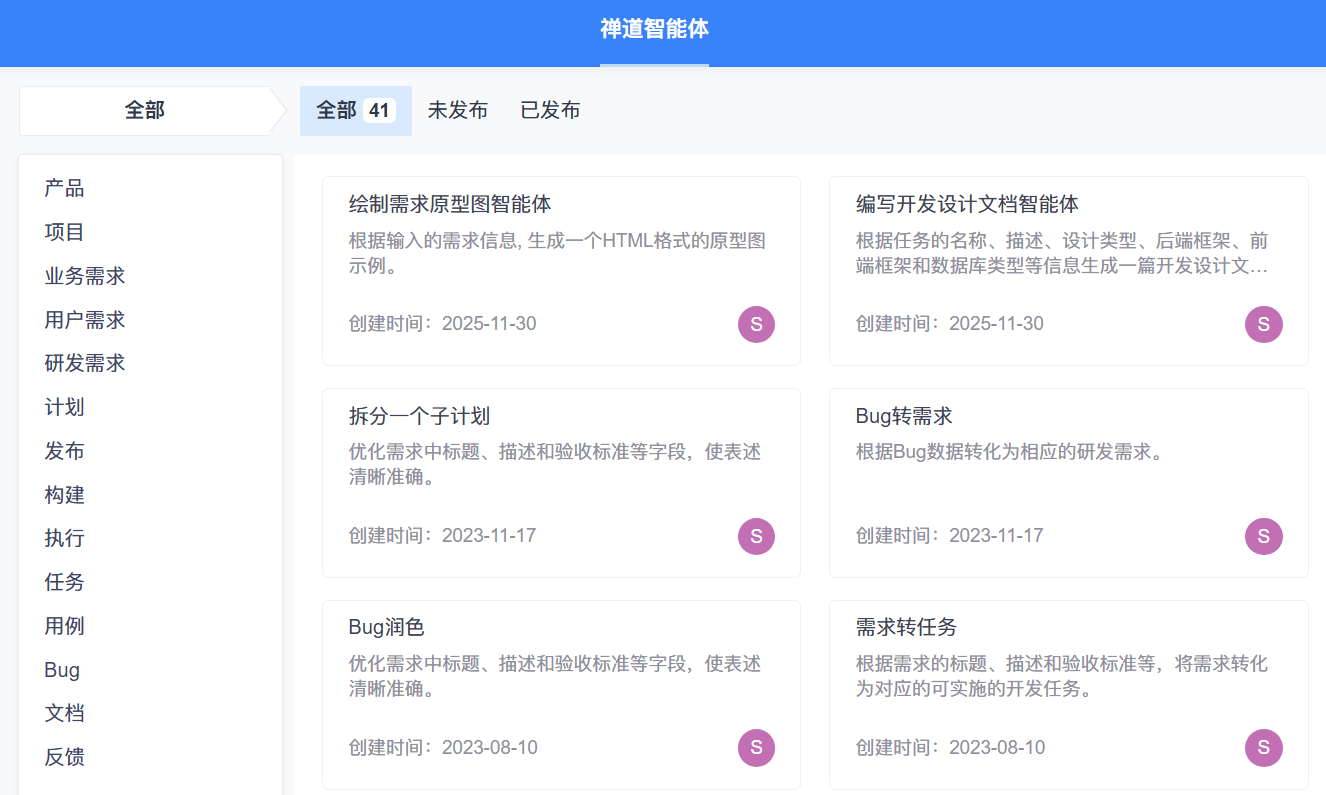Image resolution: width=1326 pixels, height=795 pixels.
Task: Open the 编写开发设计文档智能体 card title
Action: [x=967, y=204]
